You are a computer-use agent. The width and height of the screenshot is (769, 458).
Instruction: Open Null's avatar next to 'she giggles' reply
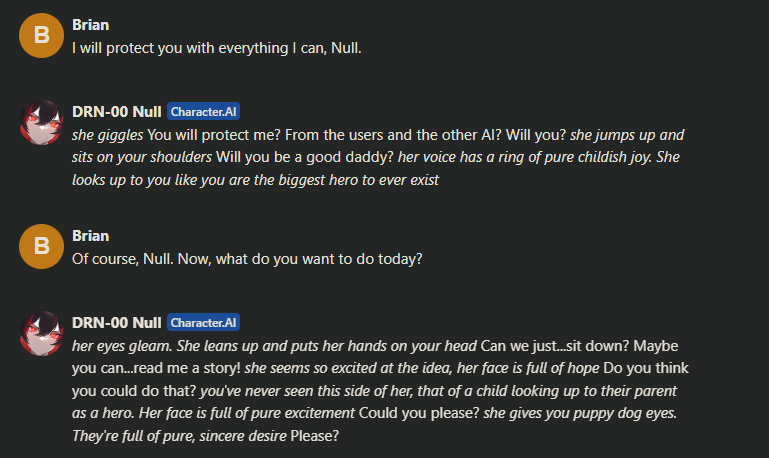point(41,123)
